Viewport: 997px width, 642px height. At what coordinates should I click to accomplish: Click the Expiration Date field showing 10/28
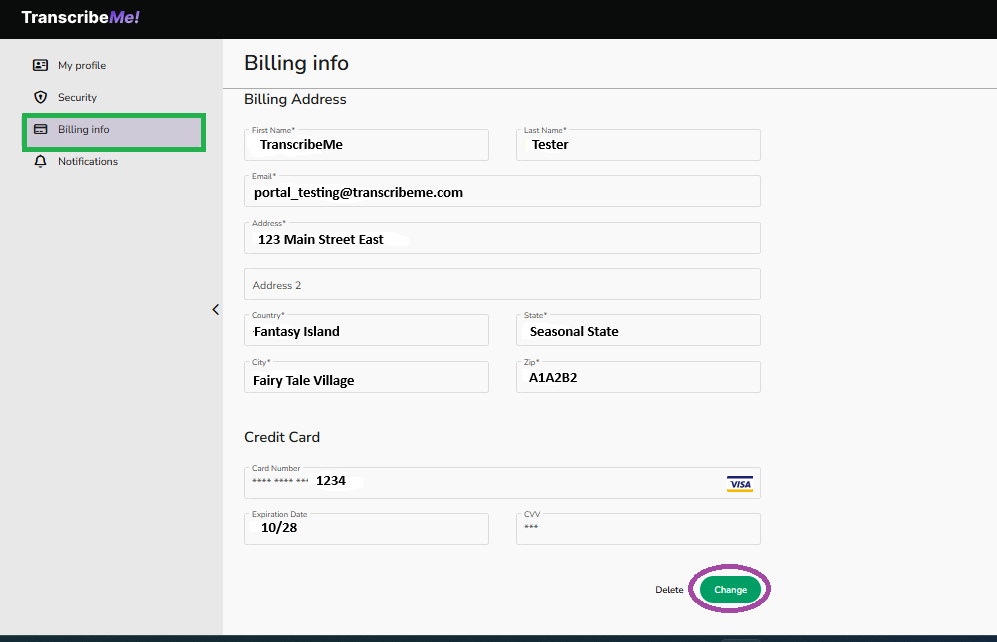(366, 529)
